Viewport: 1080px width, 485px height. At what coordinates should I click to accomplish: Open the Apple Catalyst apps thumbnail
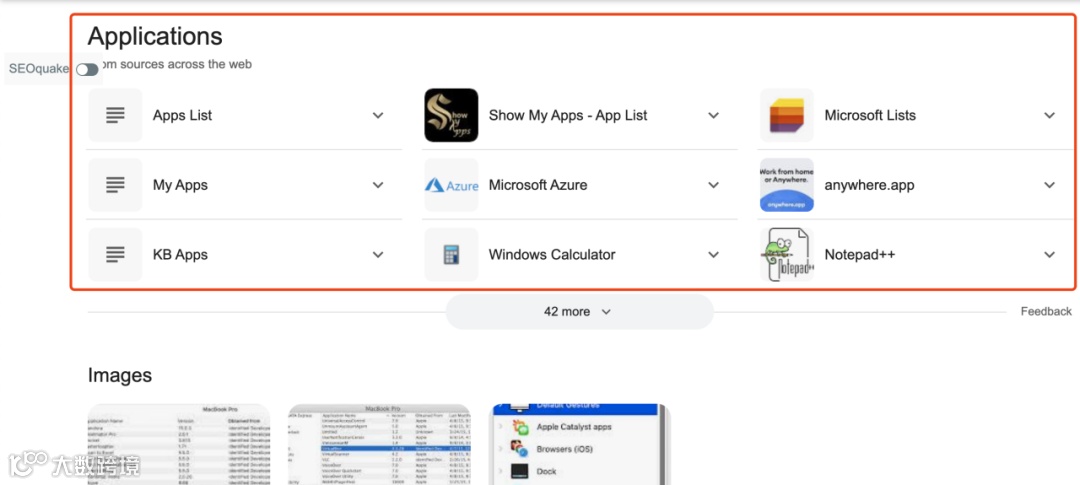[x=580, y=444]
